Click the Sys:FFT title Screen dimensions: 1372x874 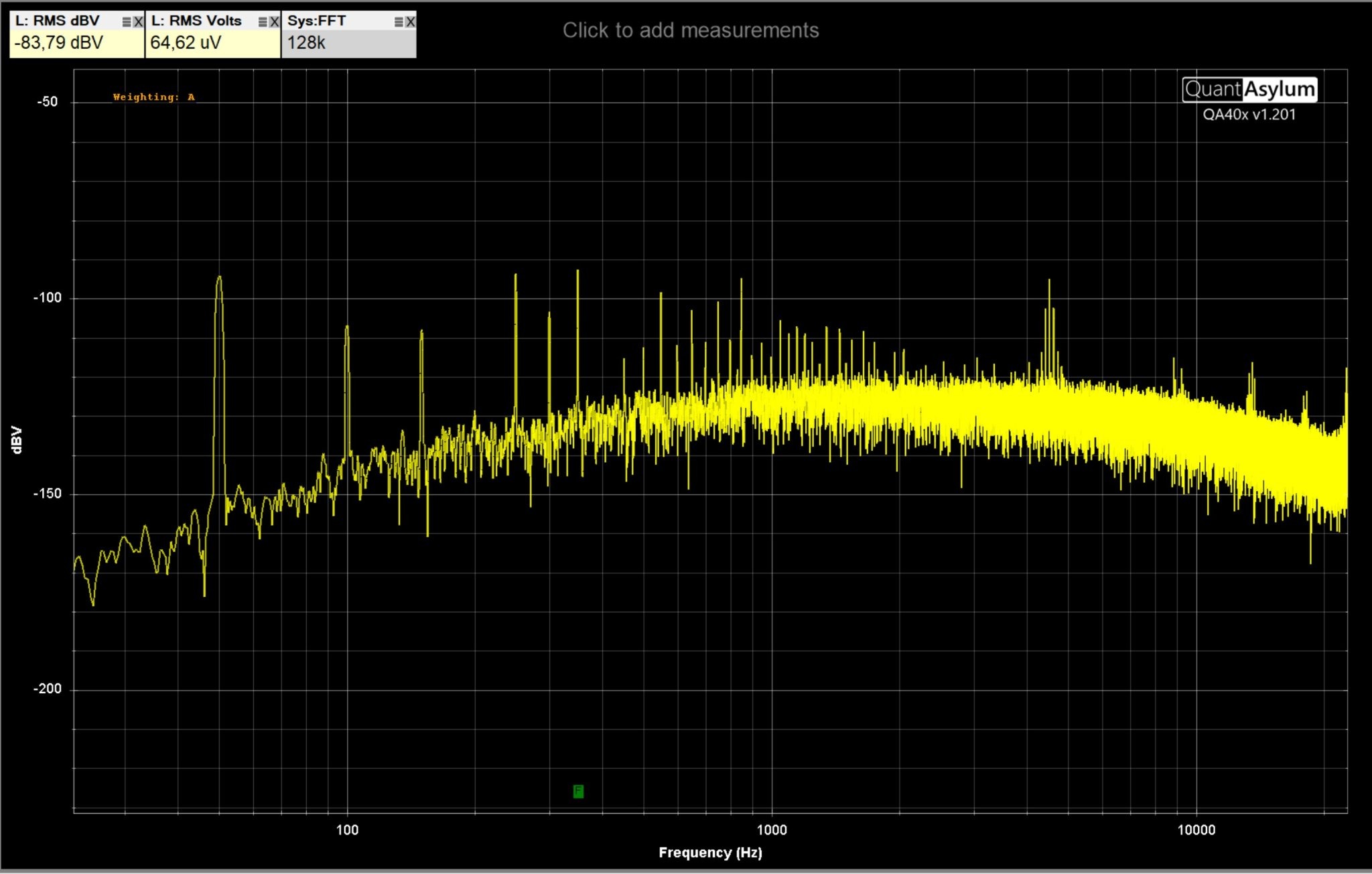coord(316,21)
